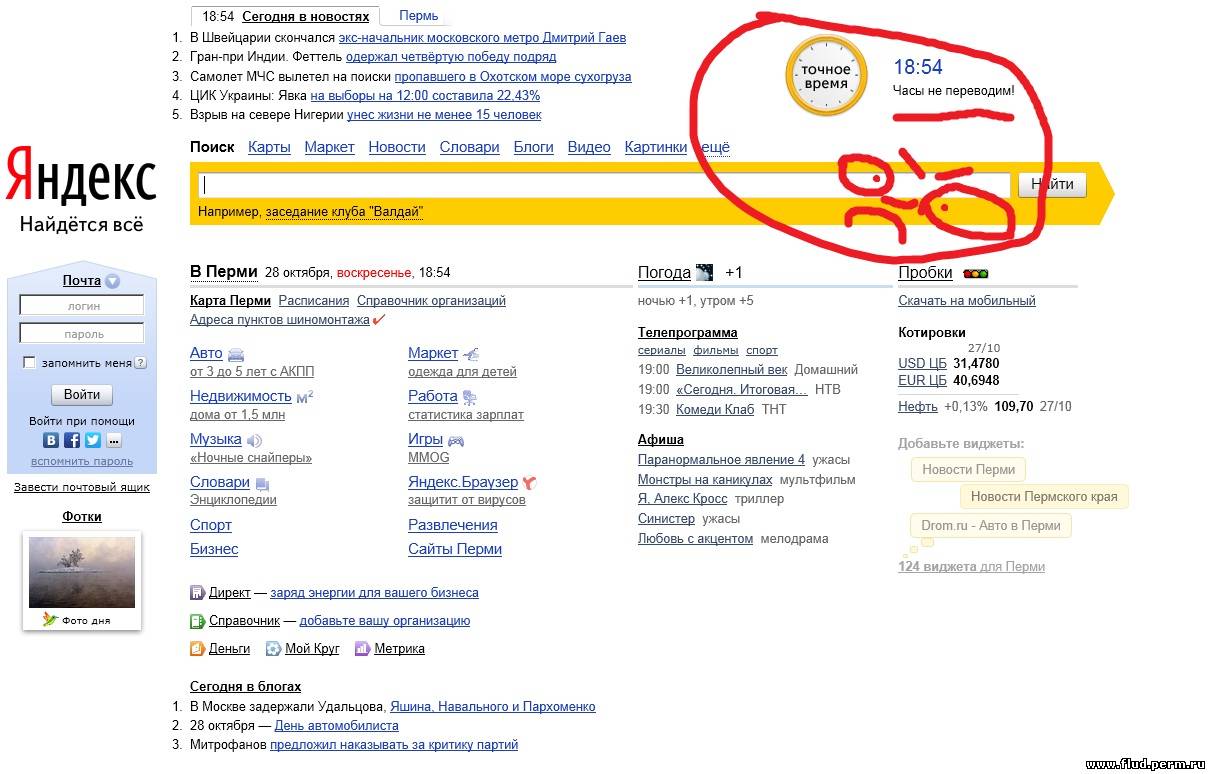Tick the 'запомнить меня' checkbox
1210x774 pixels.
pos(29,363)
